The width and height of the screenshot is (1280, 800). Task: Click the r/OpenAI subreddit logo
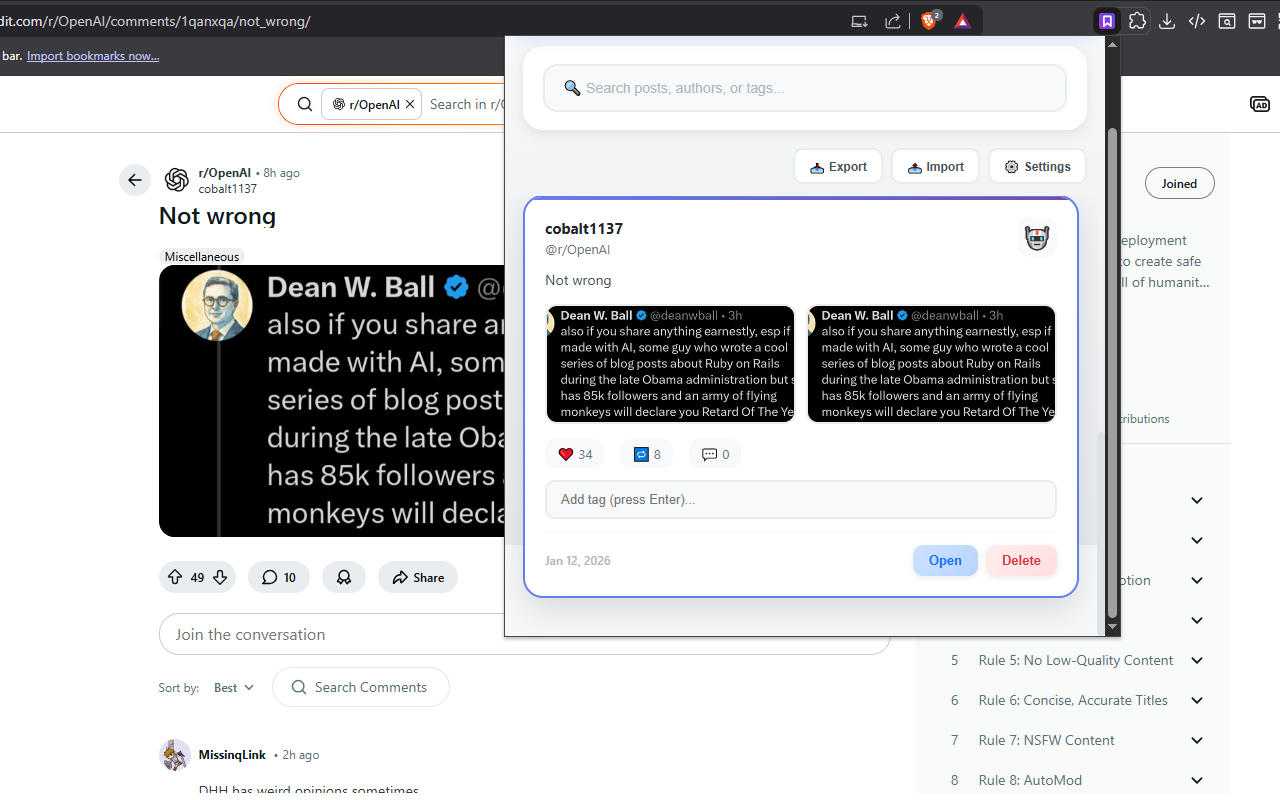tap(177, 180)
